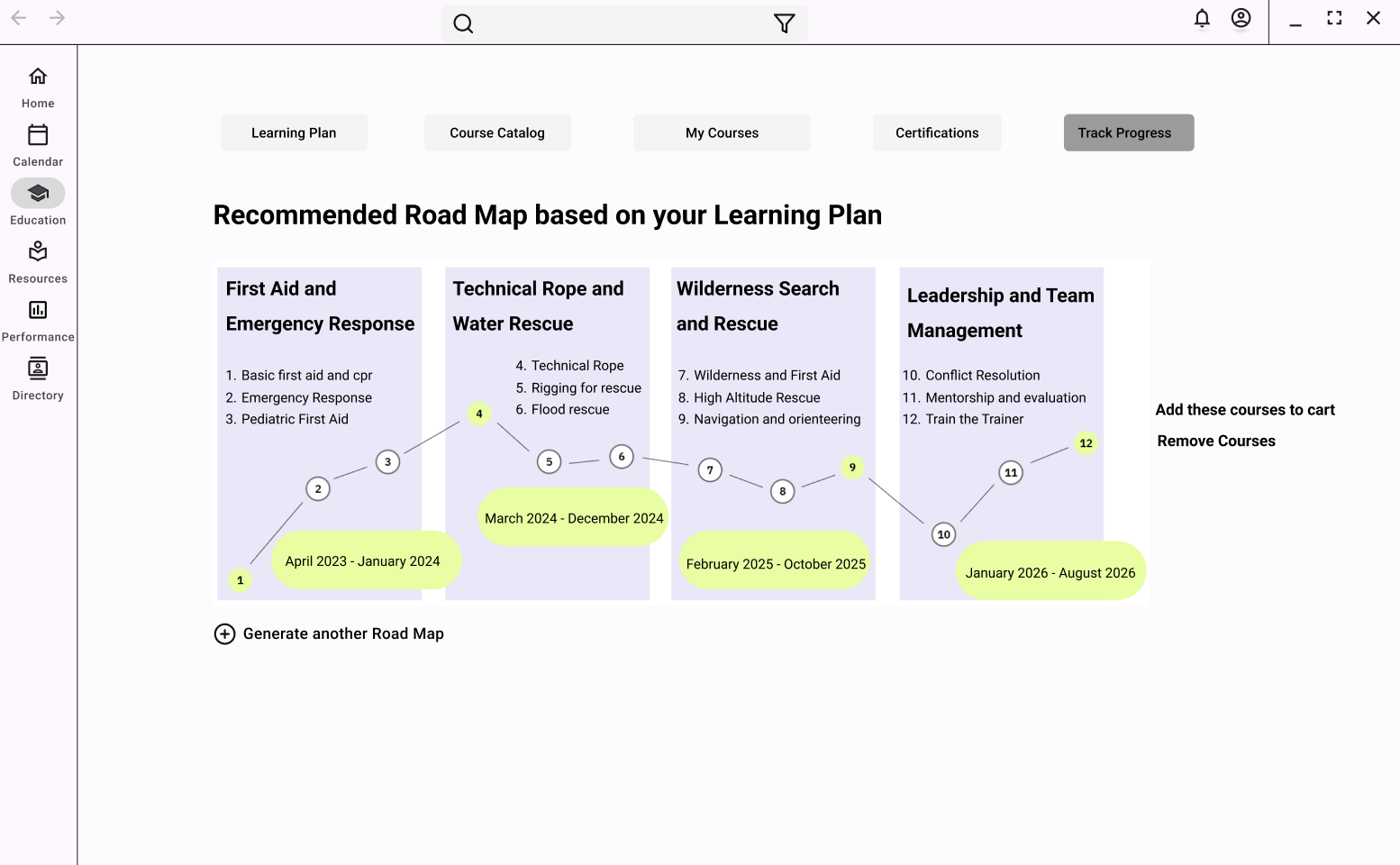Select roadmap marker 12
Viewport: 1400px width, 865px height.
click(1086, 442)
